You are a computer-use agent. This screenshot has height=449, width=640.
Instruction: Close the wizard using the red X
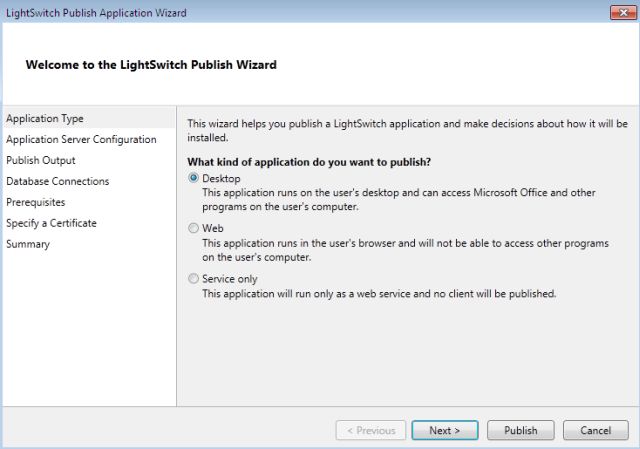click(617, 12)
